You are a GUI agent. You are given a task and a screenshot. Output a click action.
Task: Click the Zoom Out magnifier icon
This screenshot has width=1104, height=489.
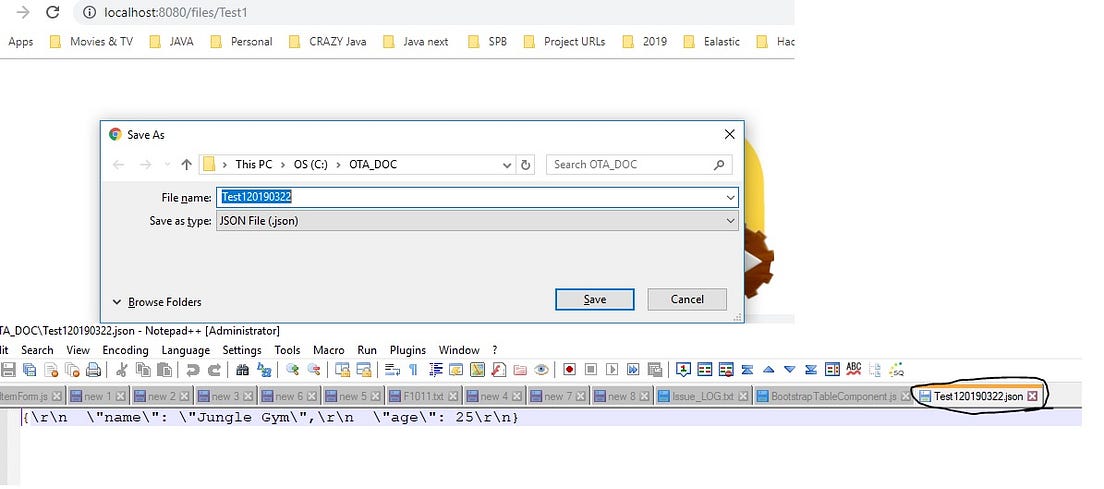click(313, 369)
